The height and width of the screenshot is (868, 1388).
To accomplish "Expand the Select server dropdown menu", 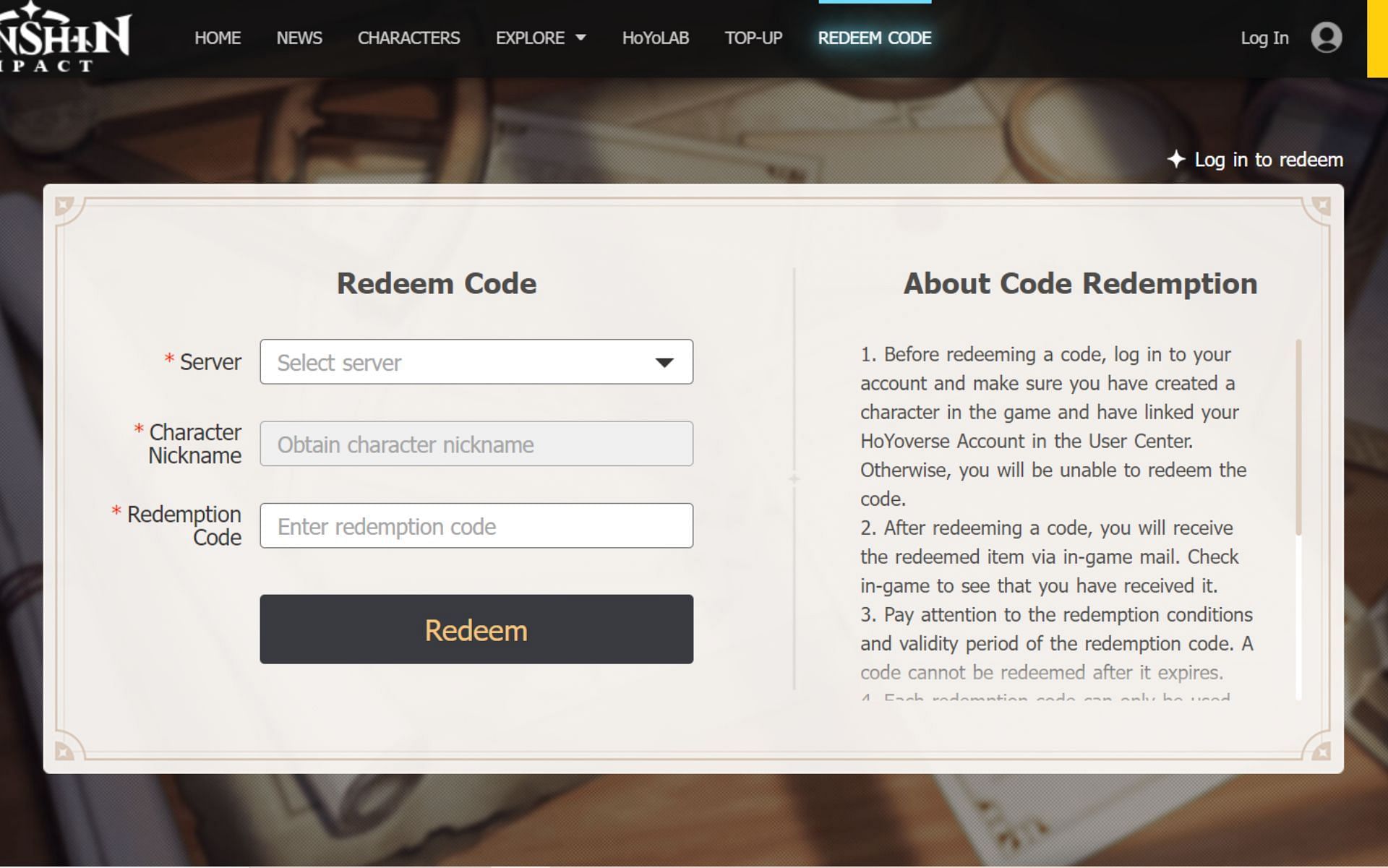I will tap(476, 361).
